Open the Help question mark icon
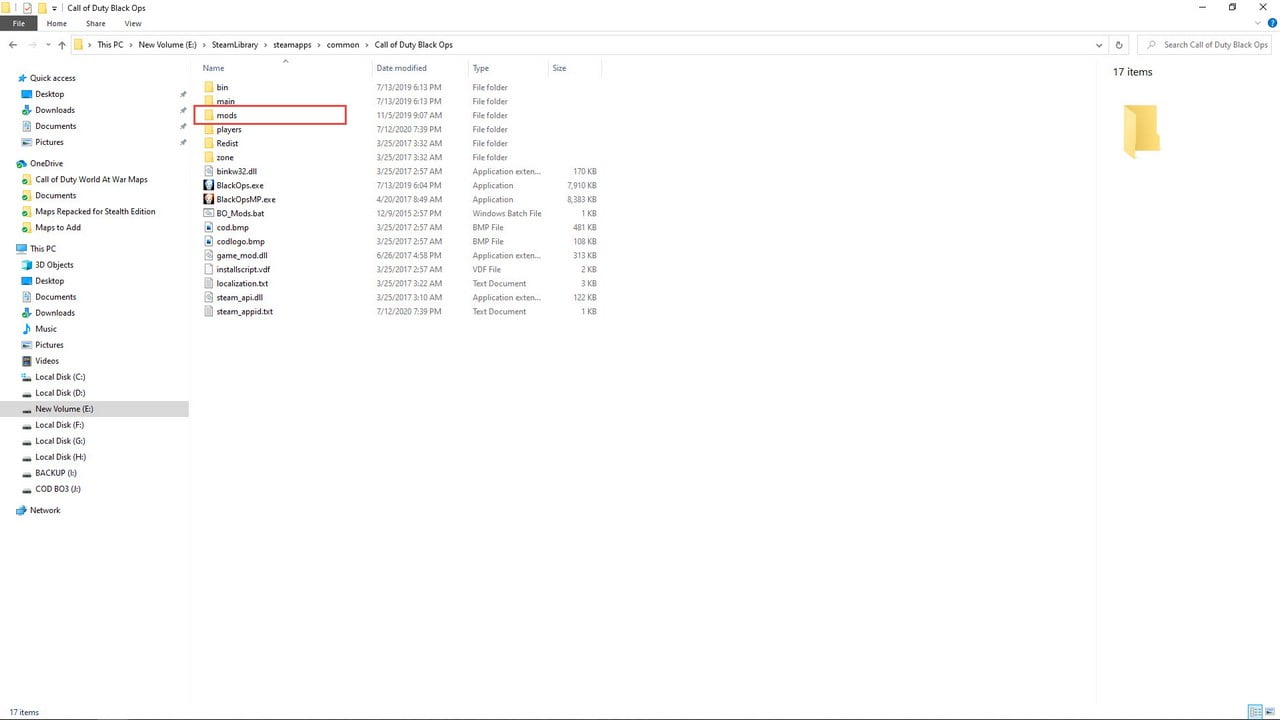This screenshot has height=720, width=1280. (x=1270, y=23)
